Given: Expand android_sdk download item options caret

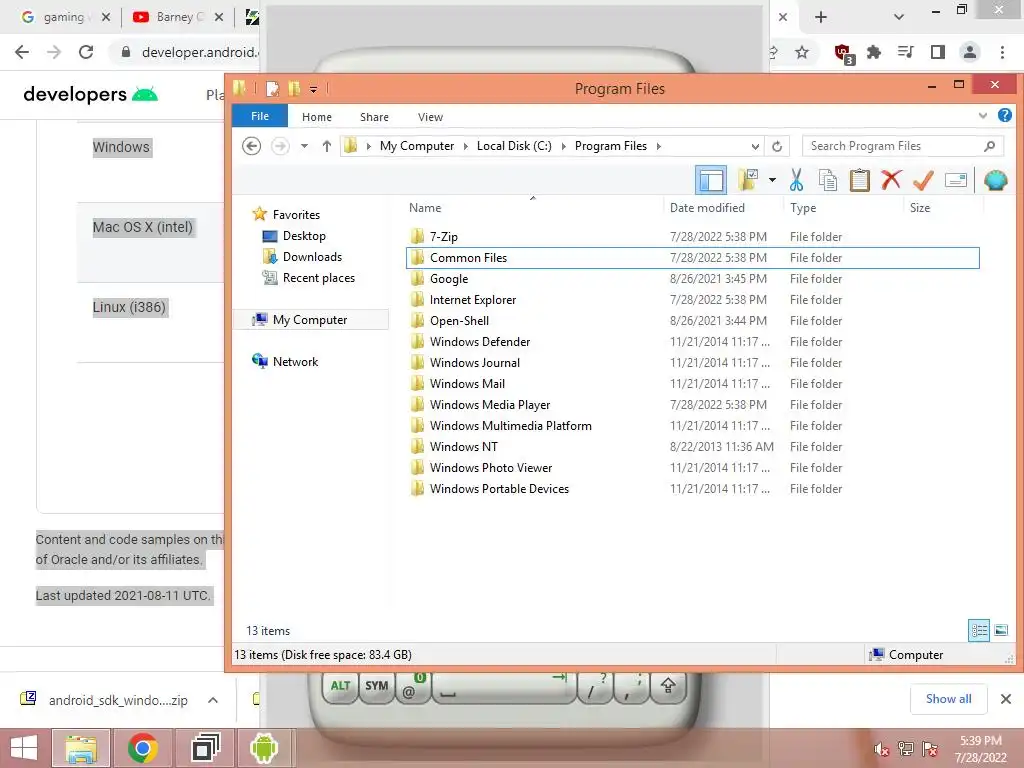Looking at the screenshot, I should [213, 700].
